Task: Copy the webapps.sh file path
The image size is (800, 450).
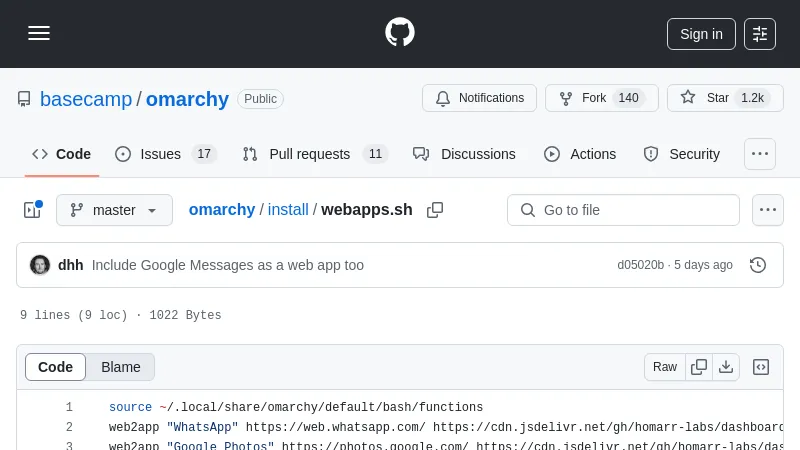Action: click(x=435, y=210)
